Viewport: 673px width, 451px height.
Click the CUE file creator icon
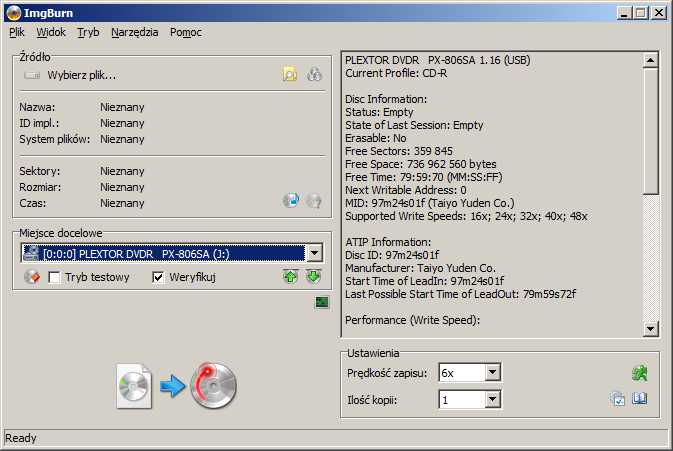315,75
